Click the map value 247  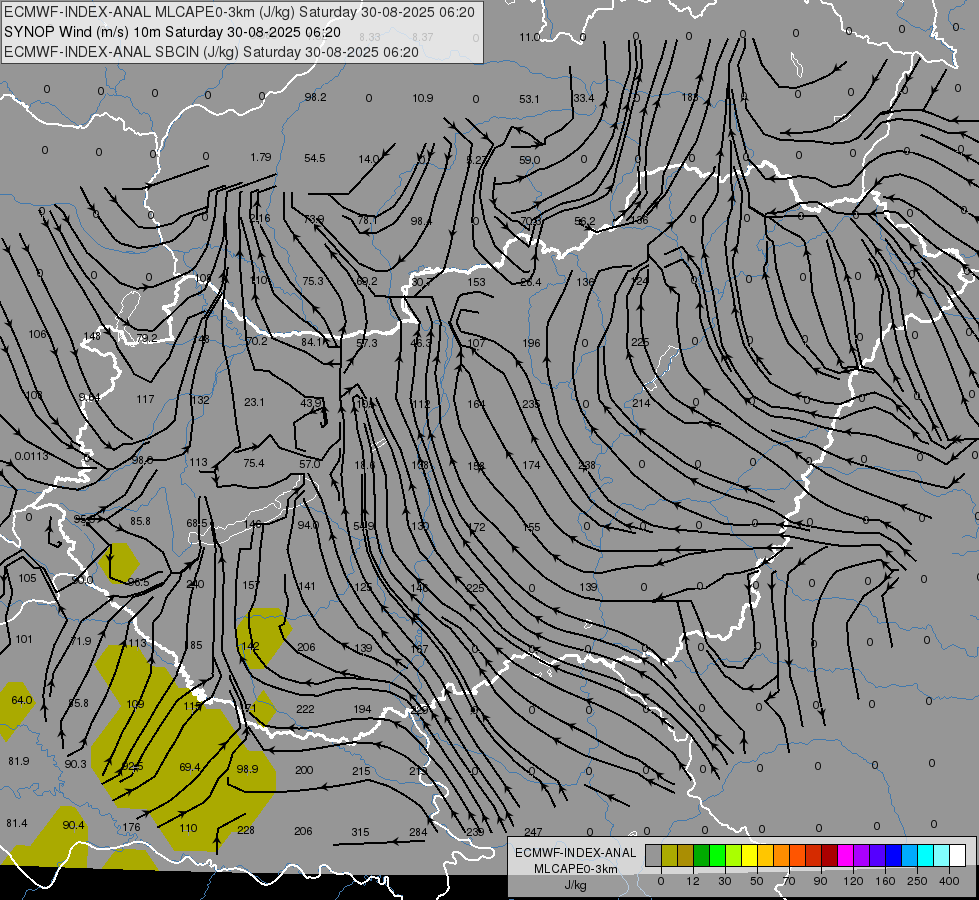(533, 832)
